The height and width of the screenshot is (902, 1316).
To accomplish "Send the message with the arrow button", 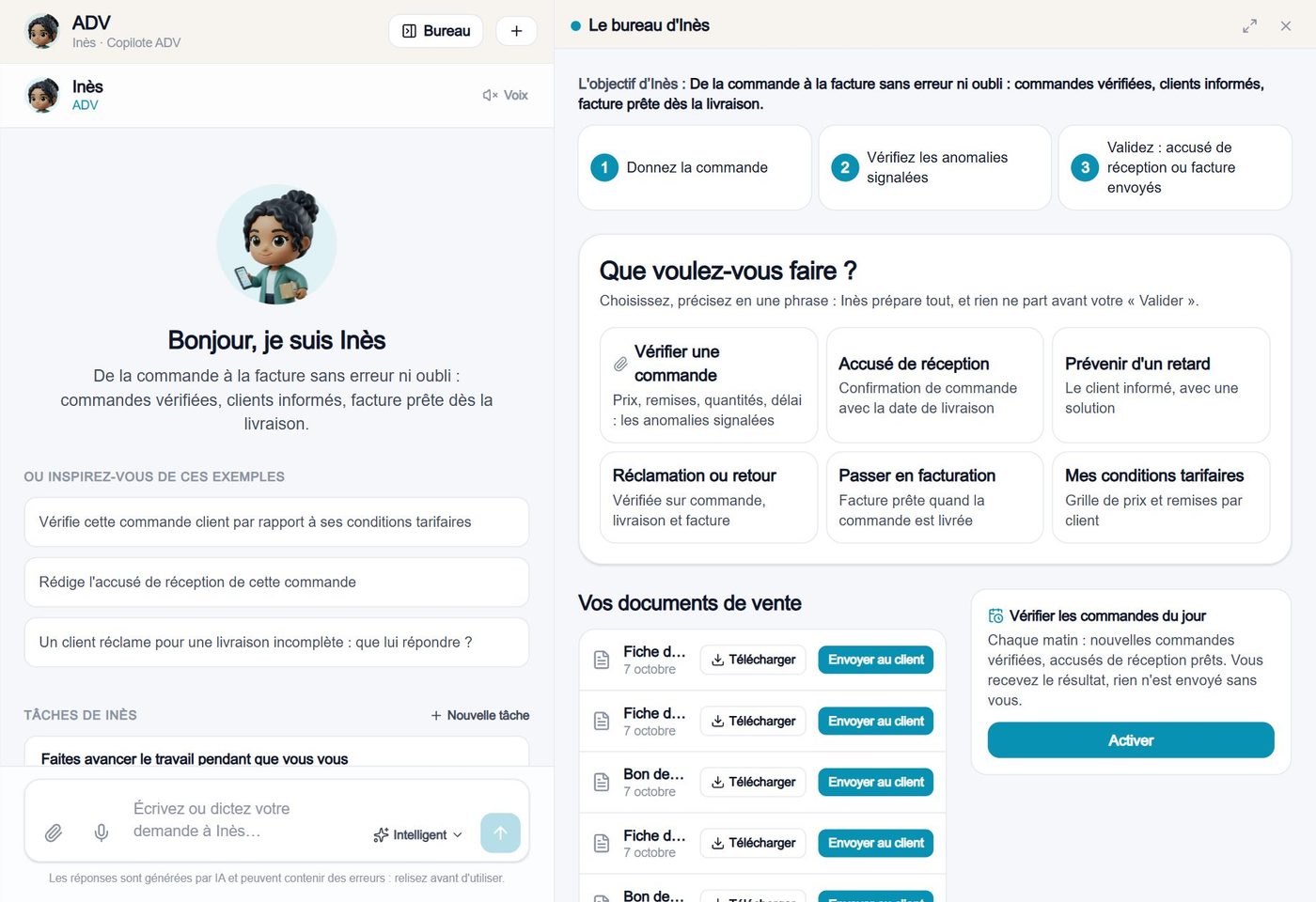I will pyautogui.click(x=500, y=832).
